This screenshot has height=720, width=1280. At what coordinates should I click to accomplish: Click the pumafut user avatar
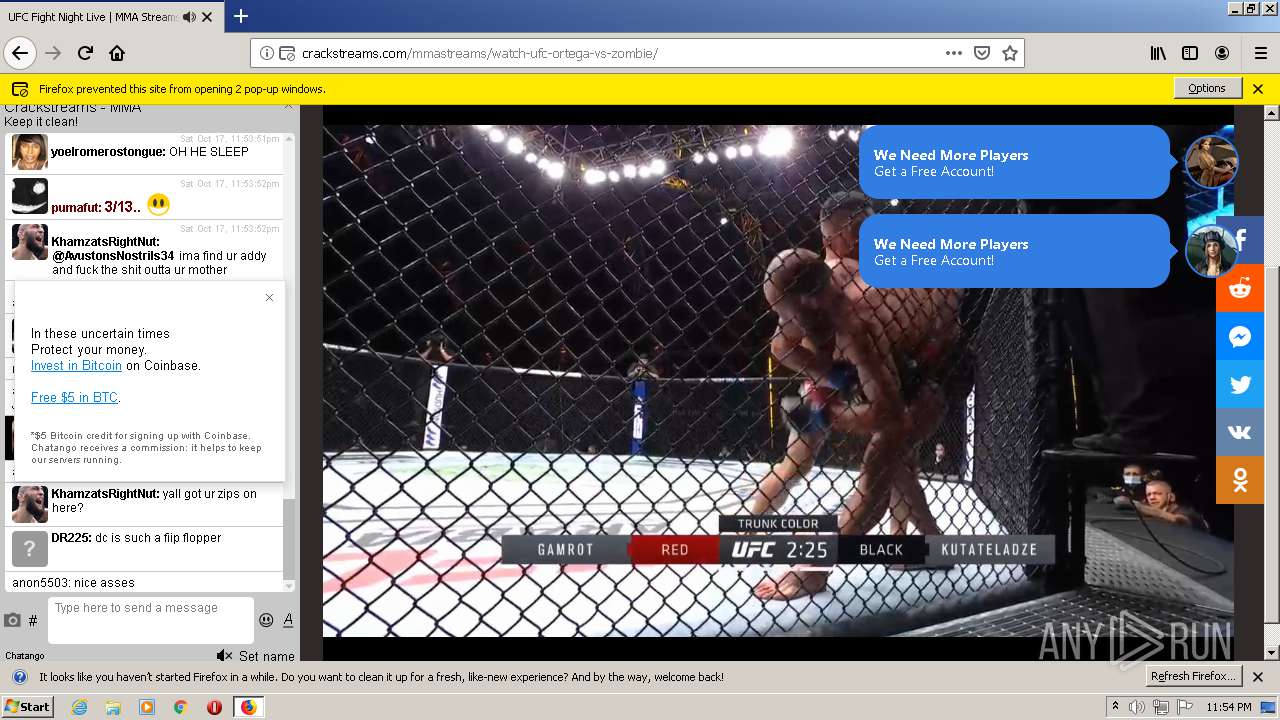click(x=30, y=196)
